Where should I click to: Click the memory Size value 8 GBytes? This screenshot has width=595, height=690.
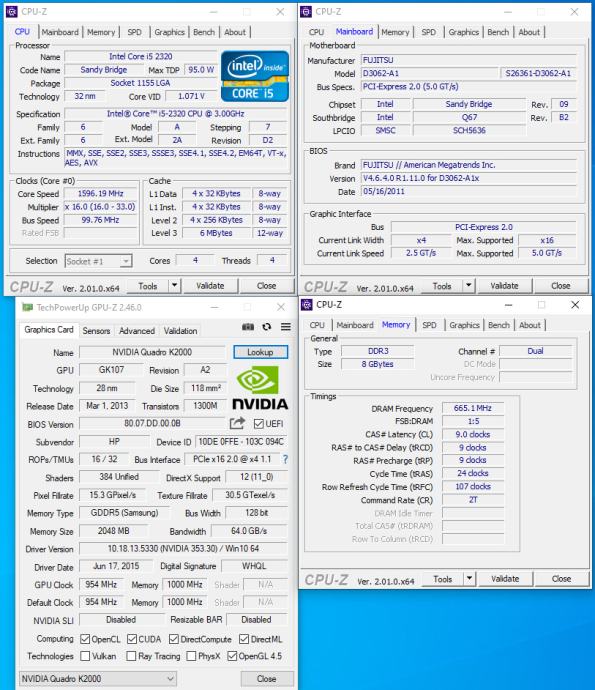[378, 364]
